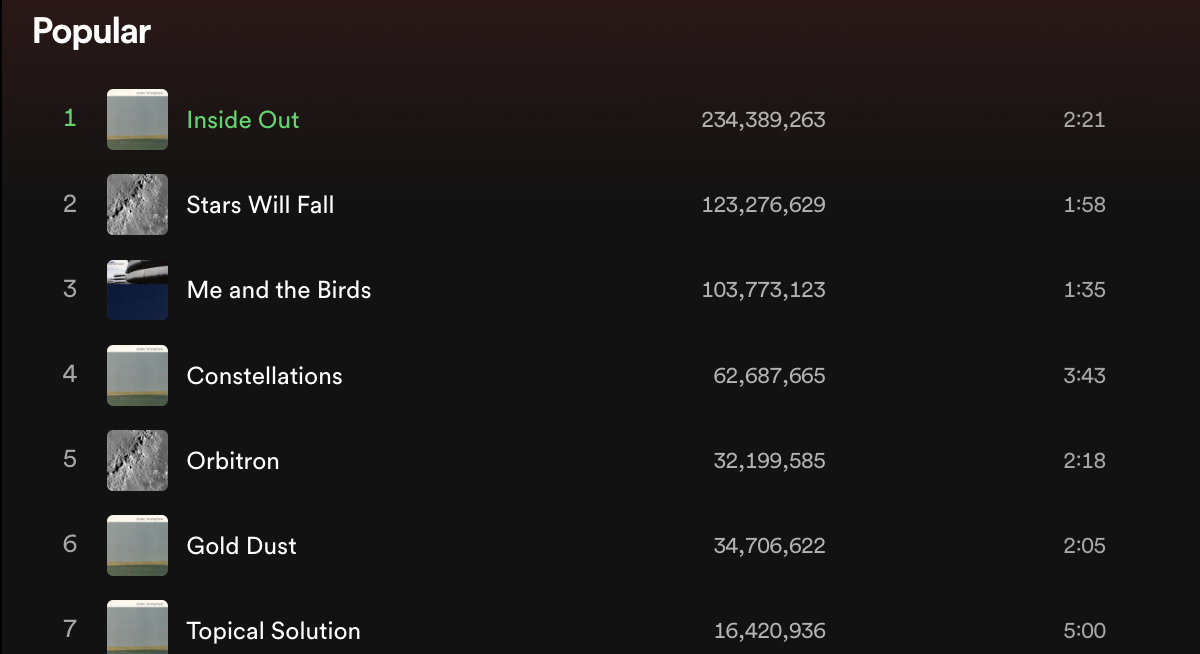Select the Topical Solution cover image

(137, 628)
